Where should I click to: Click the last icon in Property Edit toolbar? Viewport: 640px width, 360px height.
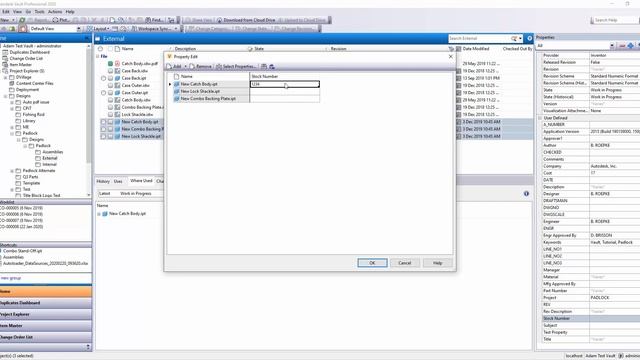pyautogui.click(x=272, y=66)
